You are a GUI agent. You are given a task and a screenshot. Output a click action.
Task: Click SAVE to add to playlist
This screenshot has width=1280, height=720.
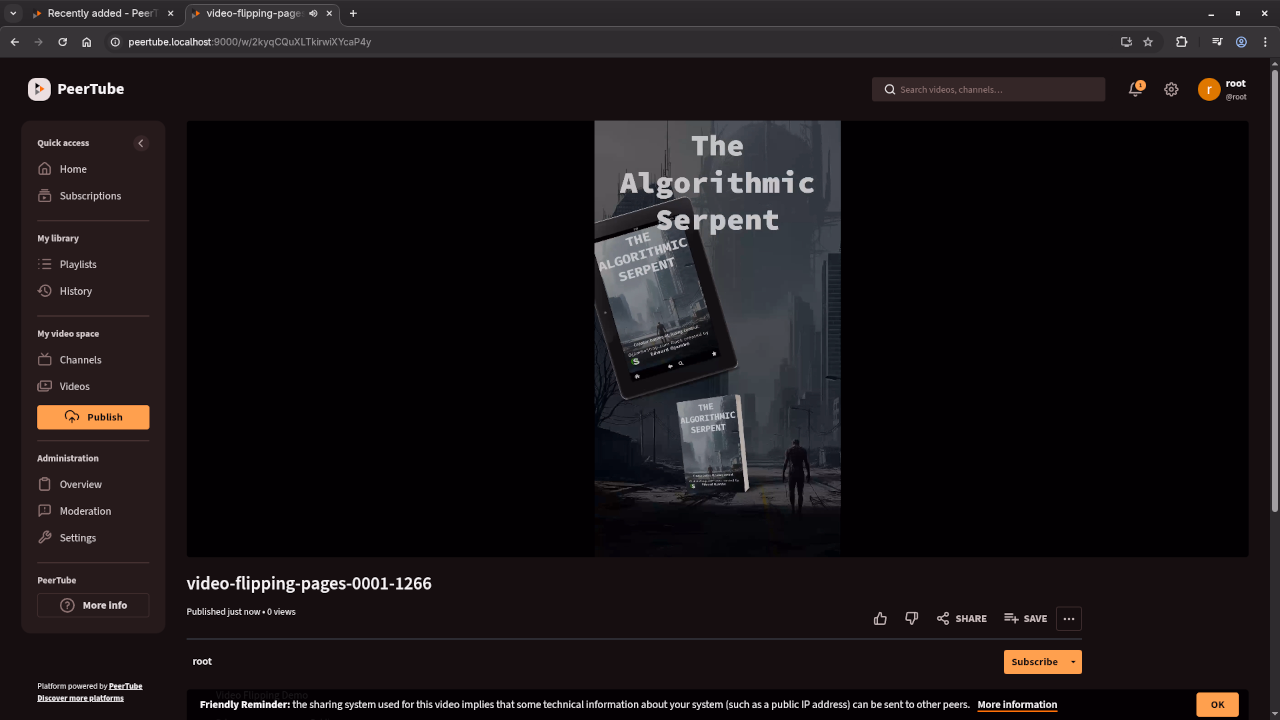pyautogui.click(x=1025, y=619)
